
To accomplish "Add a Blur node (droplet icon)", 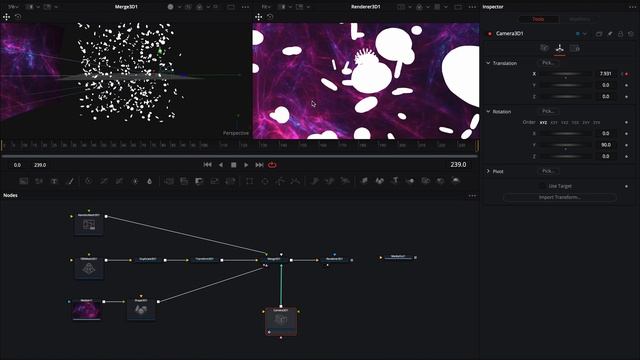I will tap(149, 181).
